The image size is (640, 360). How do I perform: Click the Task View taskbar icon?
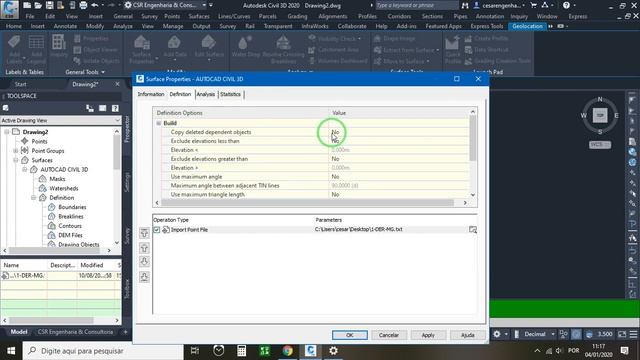[x=195, y=351]
